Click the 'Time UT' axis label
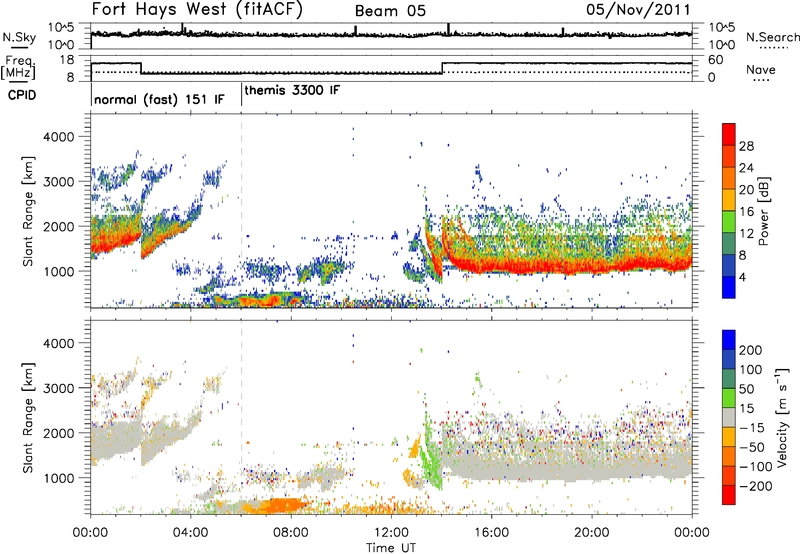 point(391,548)
